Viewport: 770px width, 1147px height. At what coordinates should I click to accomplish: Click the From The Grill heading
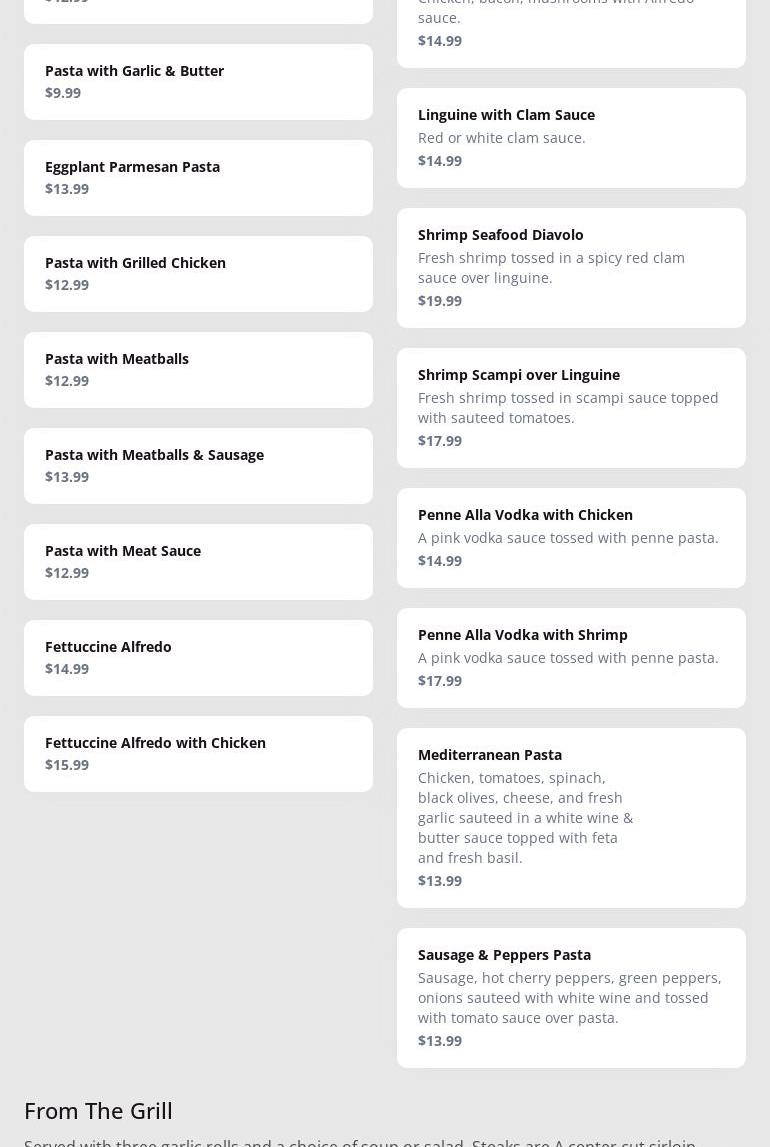(98, 1110)
